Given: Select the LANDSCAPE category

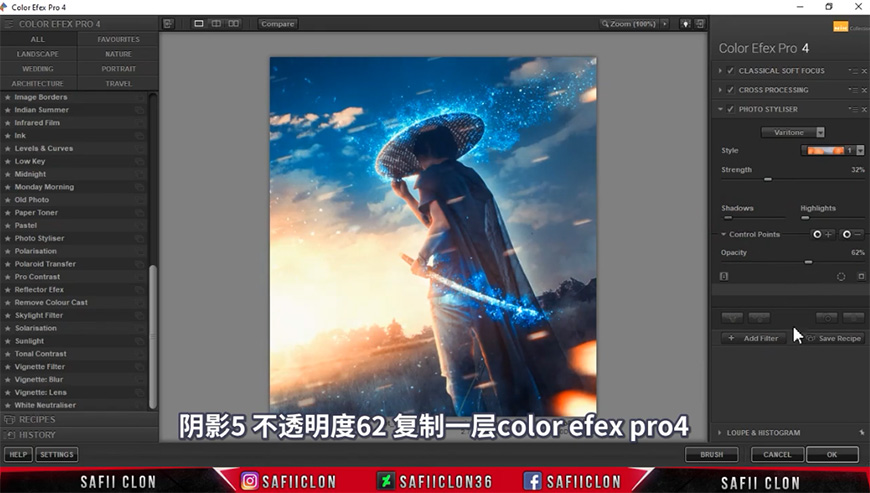Looking at the screenshot, I should pyautogui.click(x=38, y=54).
